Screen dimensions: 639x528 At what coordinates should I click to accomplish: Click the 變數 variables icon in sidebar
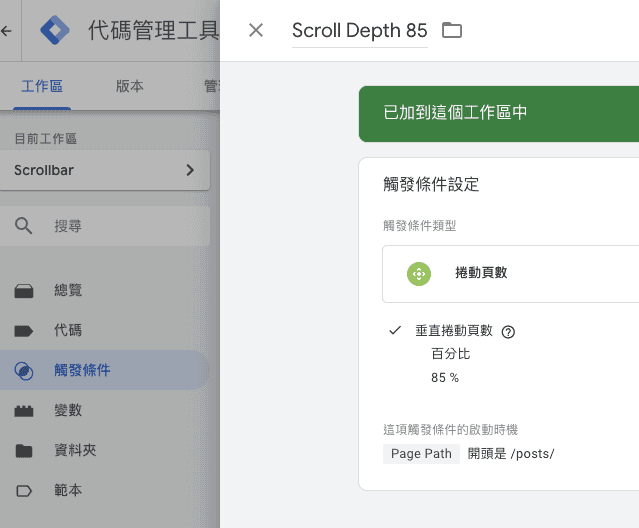click(24, 410)
